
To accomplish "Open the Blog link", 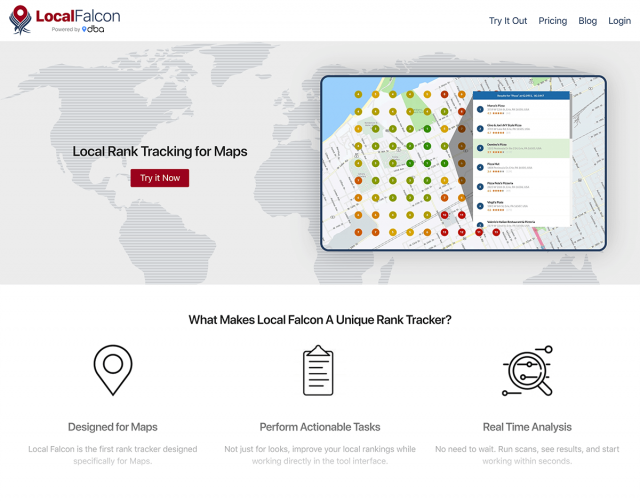I will pos(587,21).
